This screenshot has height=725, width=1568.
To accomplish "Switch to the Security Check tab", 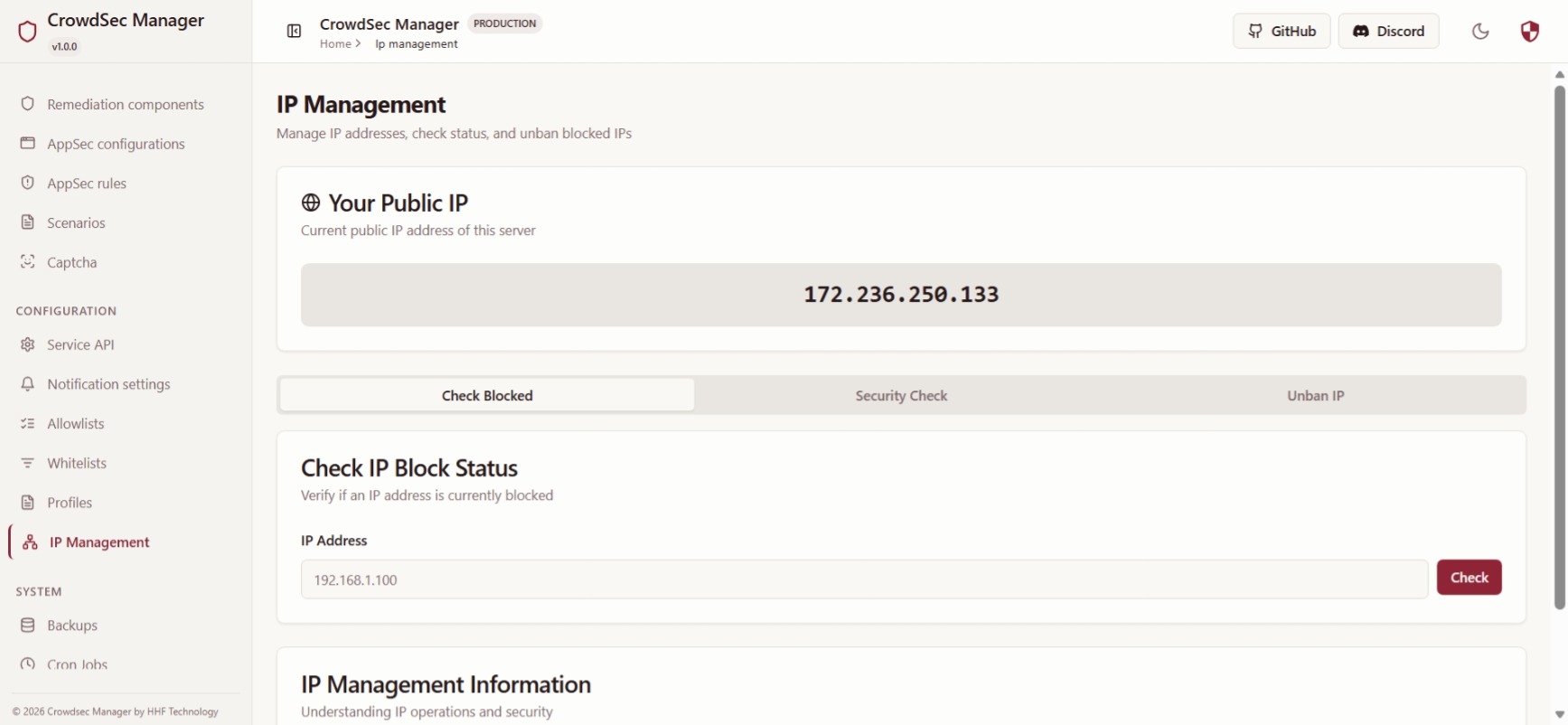I will coord(901,395).
